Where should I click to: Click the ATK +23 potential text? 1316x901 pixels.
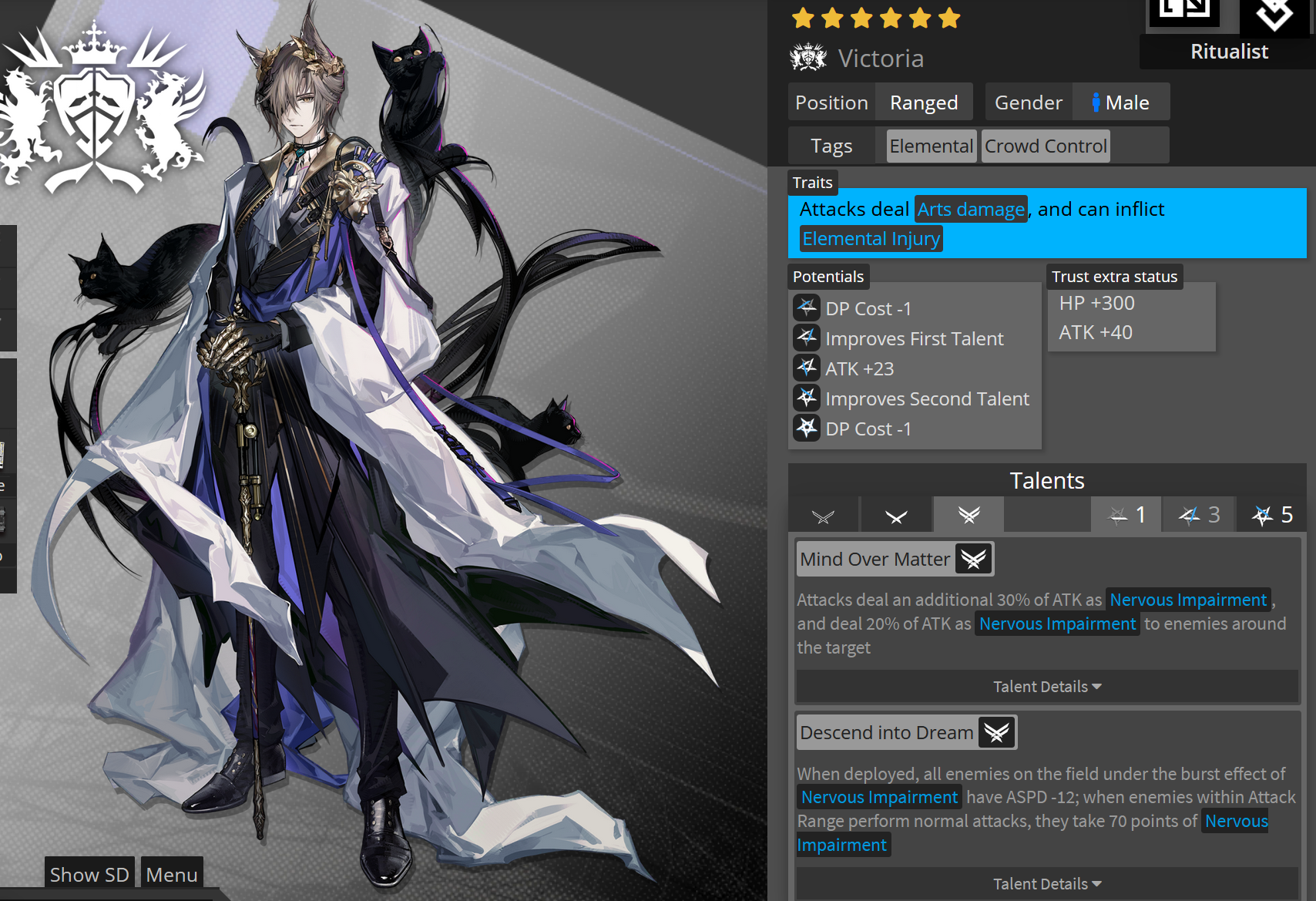pyautogui.click(x=859, y=369)
